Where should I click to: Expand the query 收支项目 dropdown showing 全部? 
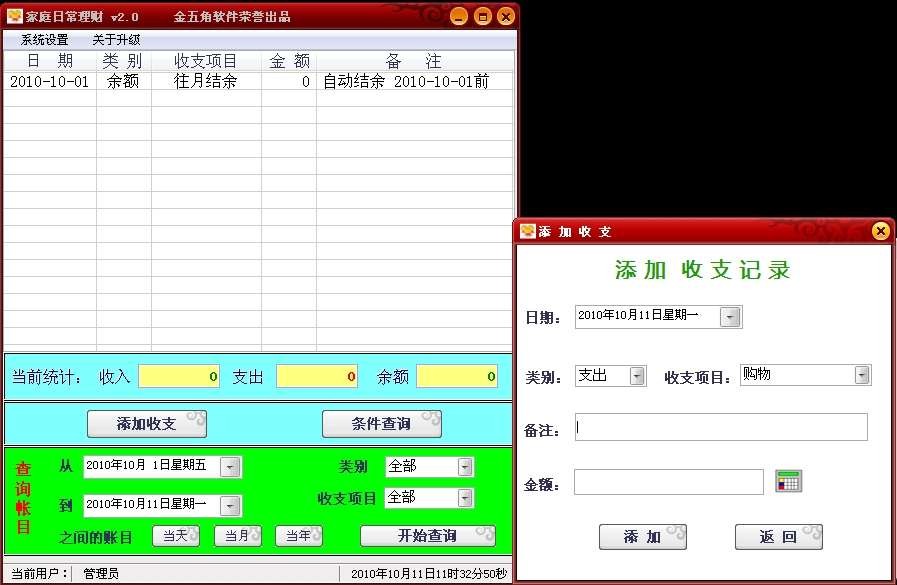coord(465,498)
